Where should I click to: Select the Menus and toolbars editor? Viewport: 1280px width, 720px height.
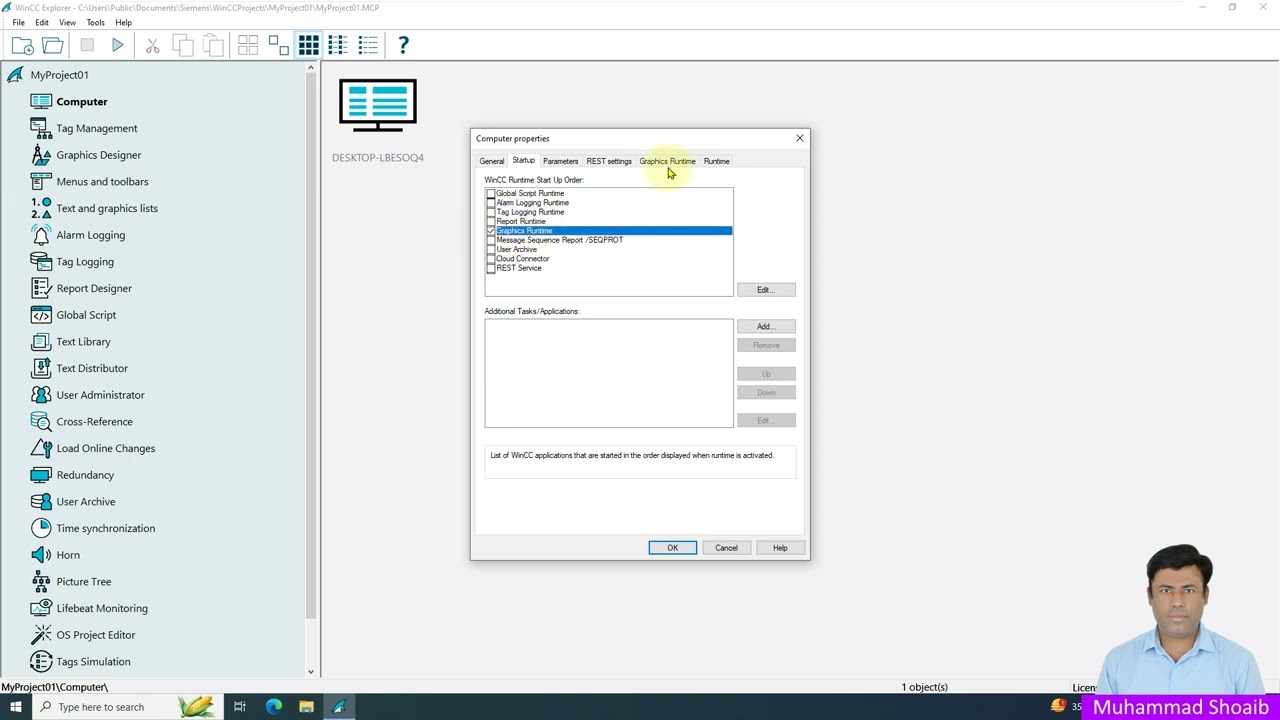click(102, 181)
